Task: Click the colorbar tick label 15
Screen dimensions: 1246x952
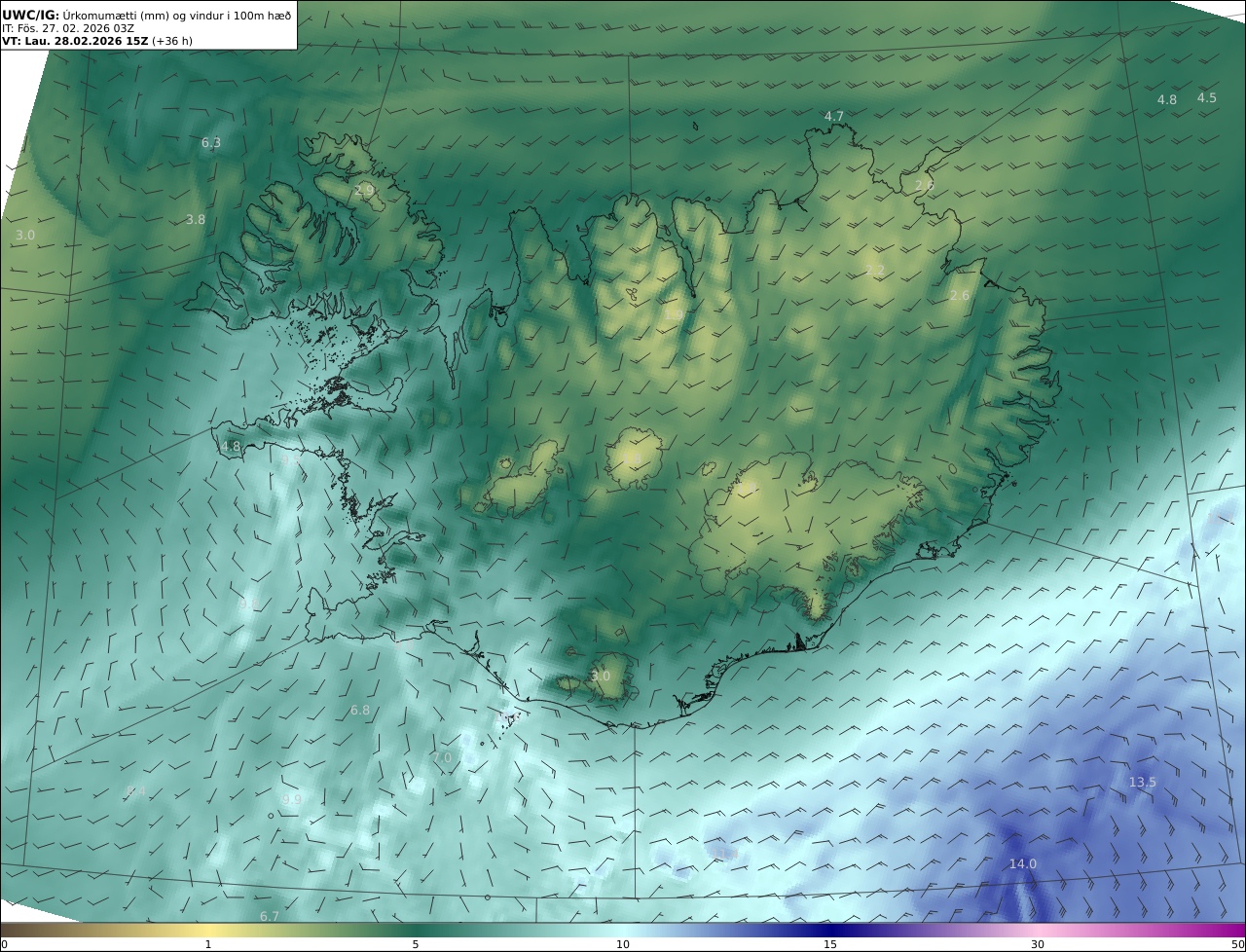Action: (830, 944)
